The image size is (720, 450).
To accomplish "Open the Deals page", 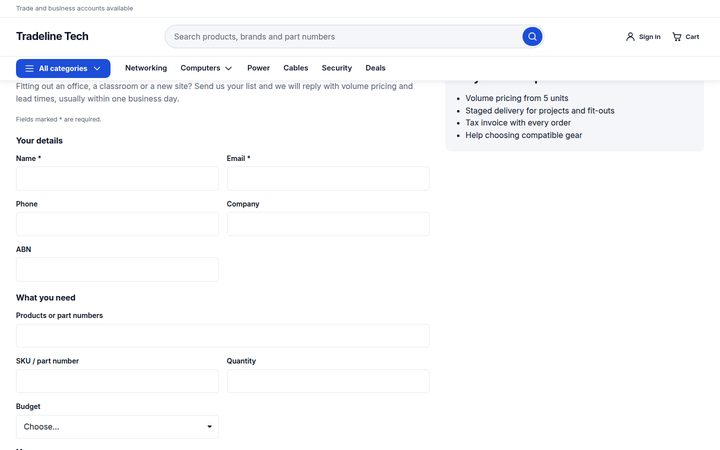I will click(x=375, y=68).
